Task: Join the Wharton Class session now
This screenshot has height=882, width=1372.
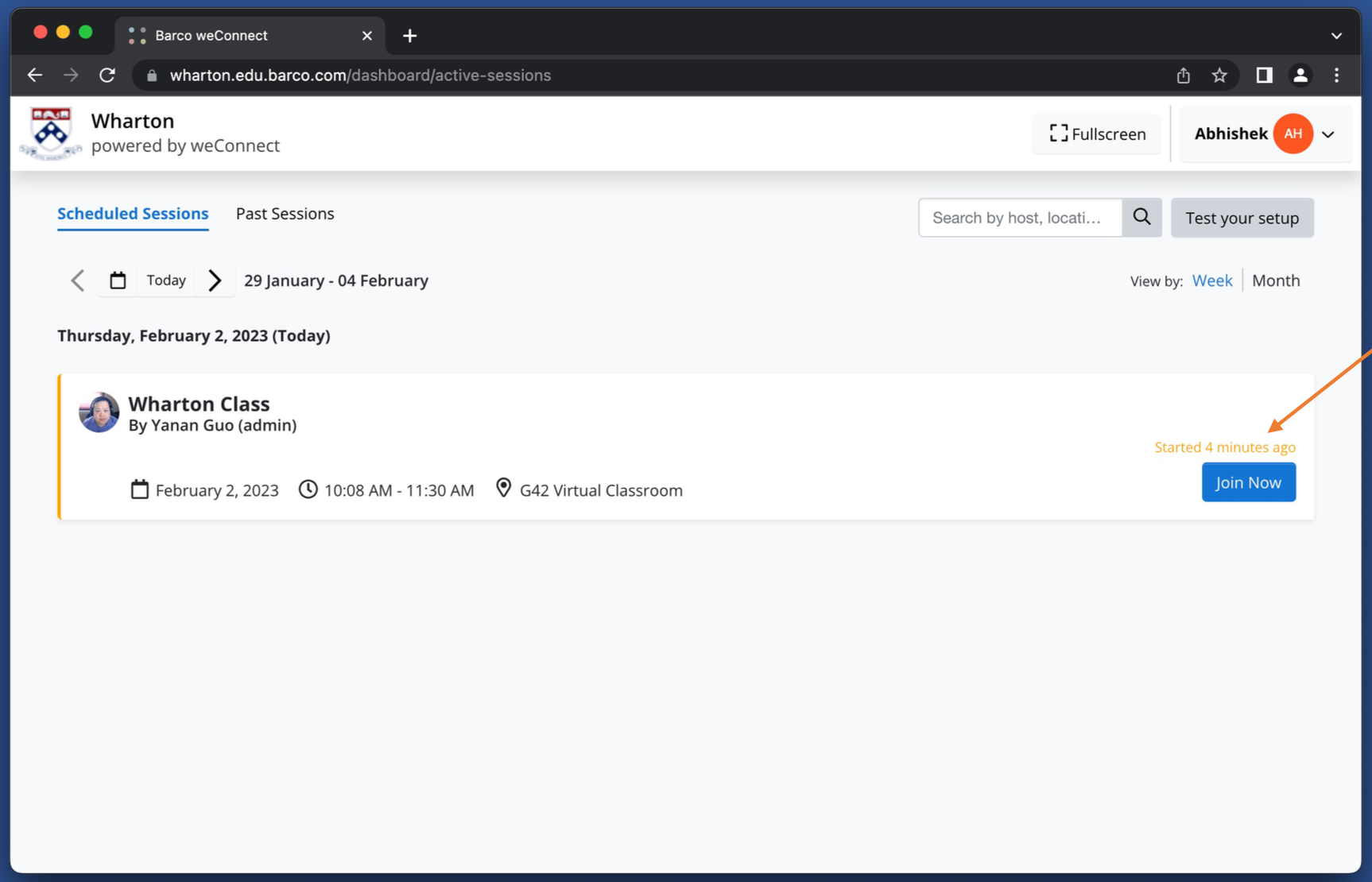Action: tap(1249, 482)
